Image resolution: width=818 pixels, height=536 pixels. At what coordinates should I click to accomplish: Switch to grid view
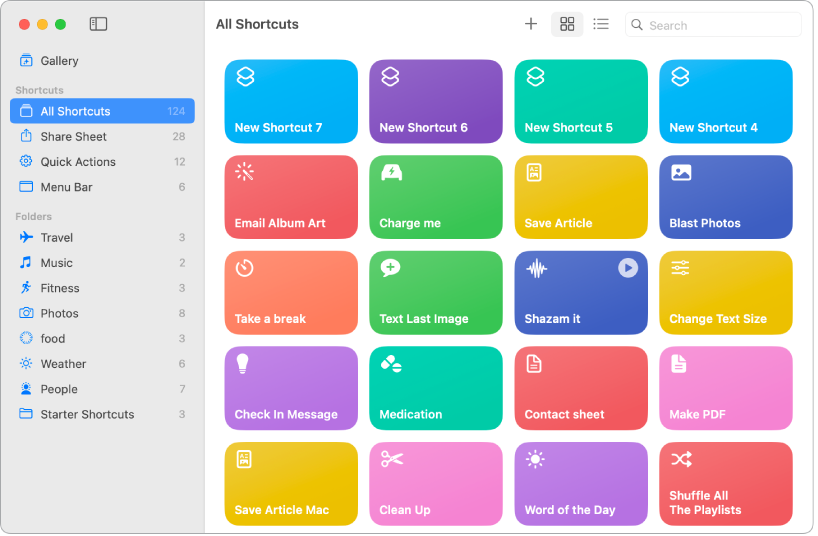coord(567,24)
